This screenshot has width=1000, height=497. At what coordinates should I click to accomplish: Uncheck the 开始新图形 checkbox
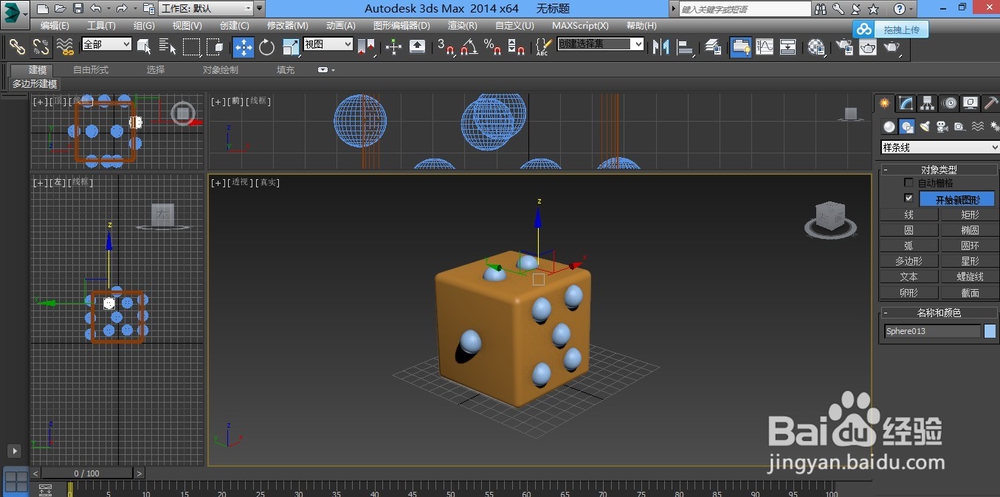[x=909, y=198]
